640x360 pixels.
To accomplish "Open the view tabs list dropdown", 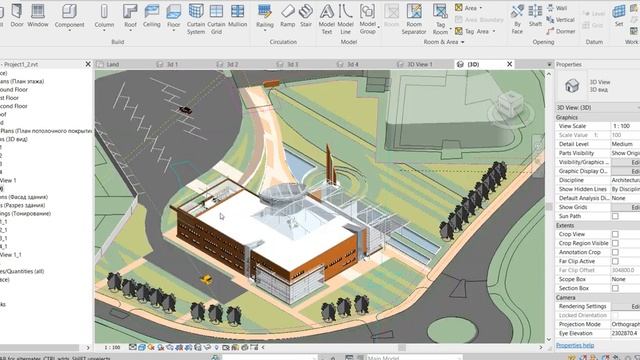I will 549,64.
